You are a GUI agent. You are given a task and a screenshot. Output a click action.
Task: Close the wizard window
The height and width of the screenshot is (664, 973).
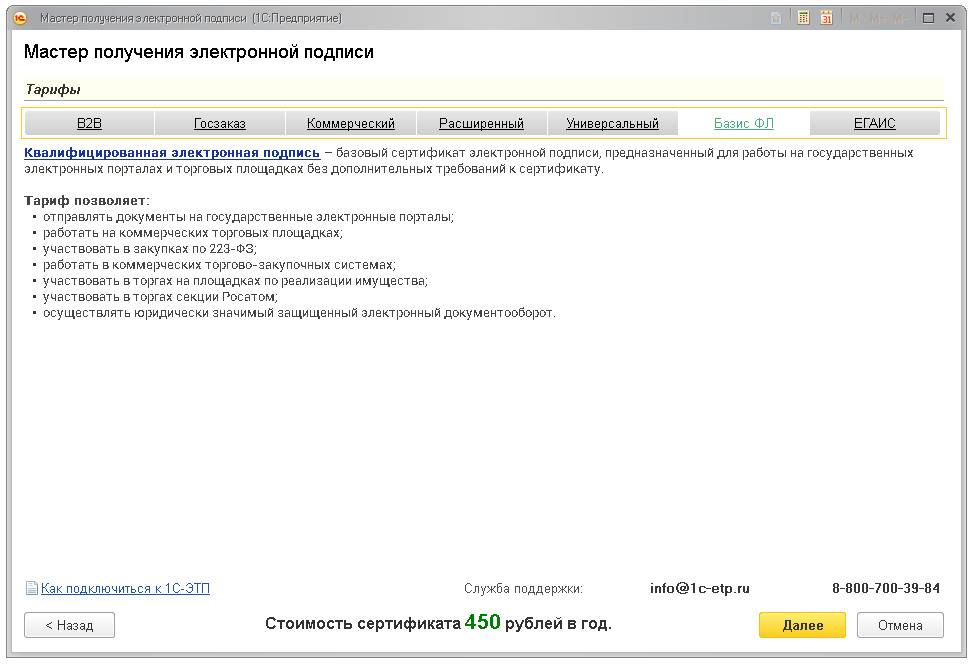tap(950, 18)
